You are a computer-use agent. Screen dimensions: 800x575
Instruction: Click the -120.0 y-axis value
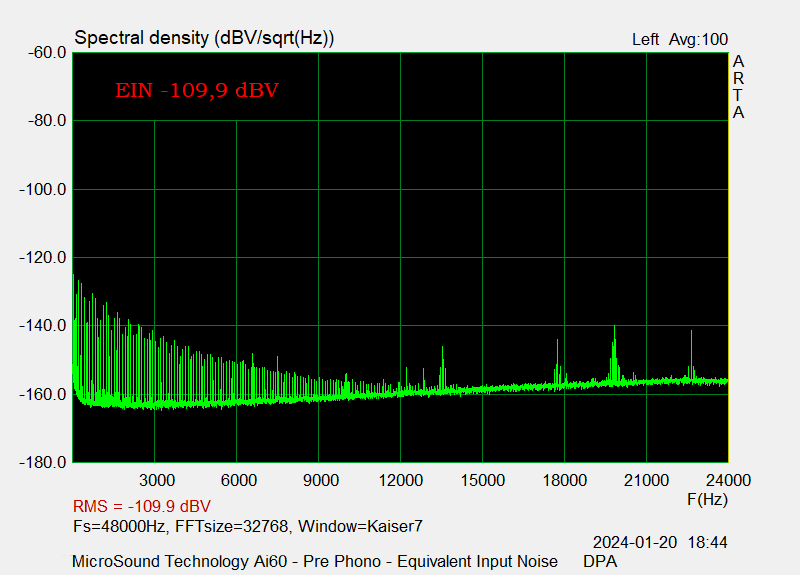(43, 258)
